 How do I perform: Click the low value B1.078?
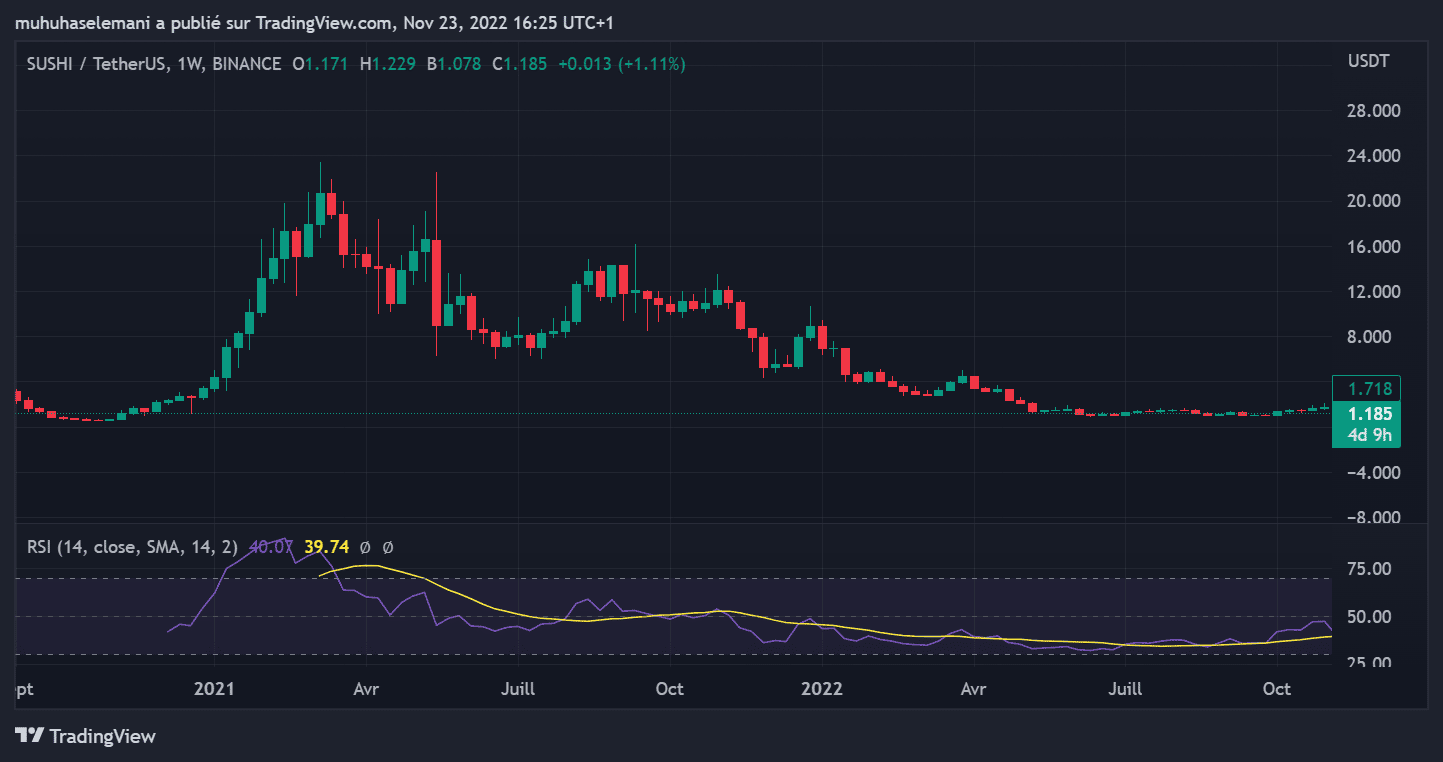tap(453, 64)
